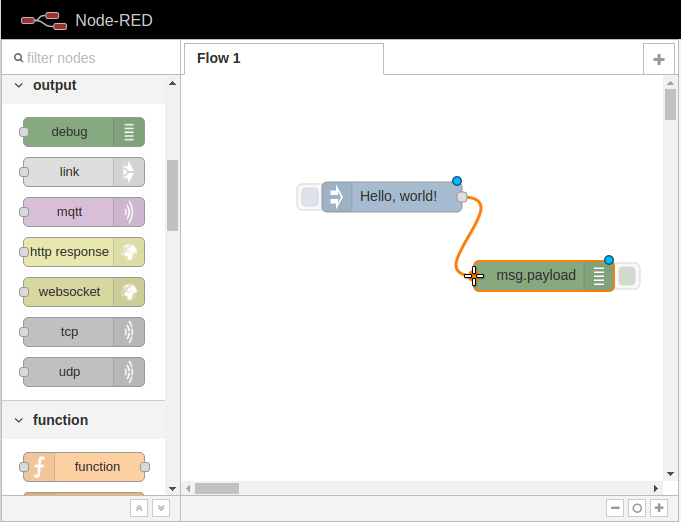681x522 pixels.
Task: Focus the filter nodes search field
Action: [x=91, y=58]
